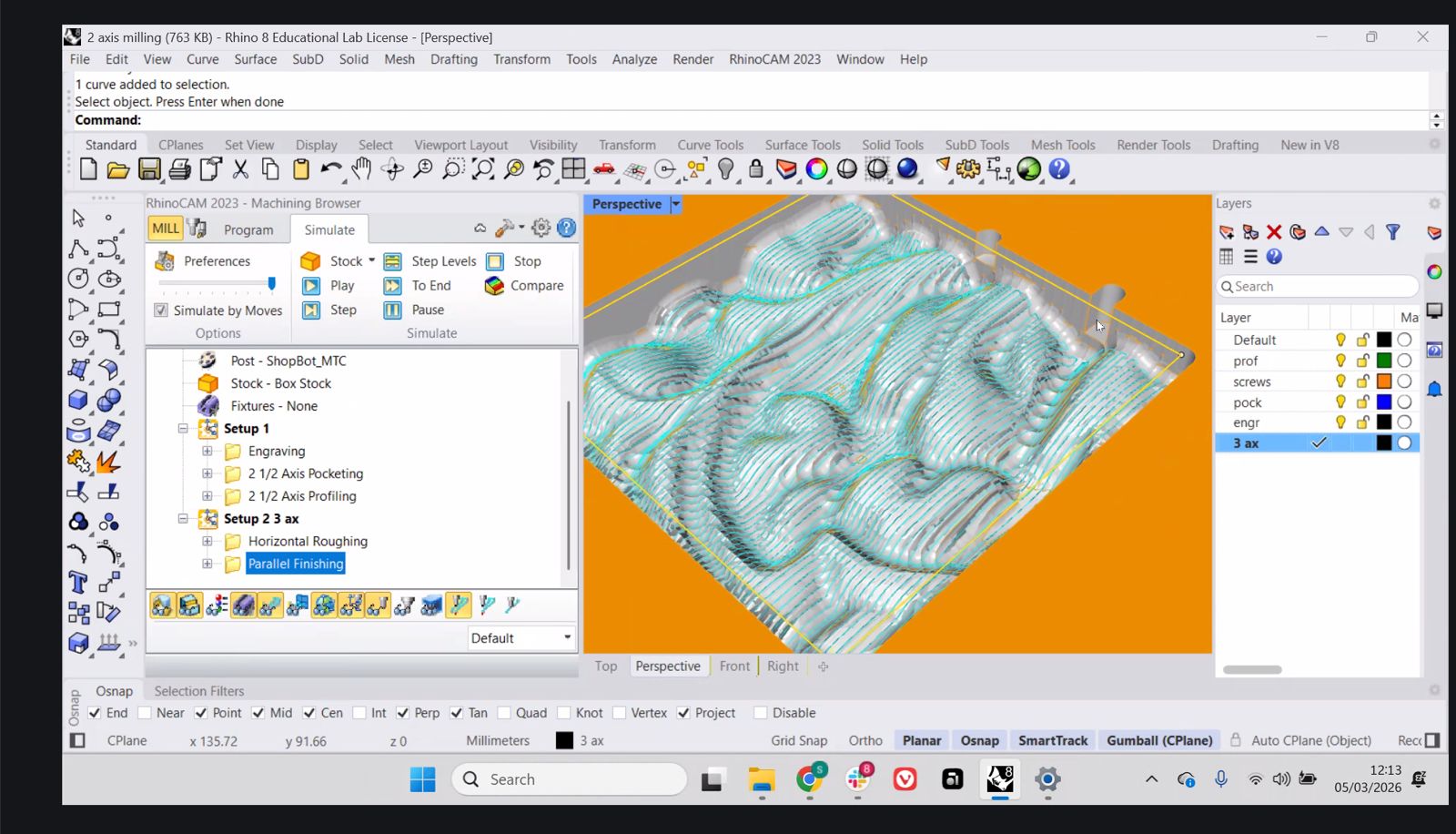Click the Open file folder icon

pyautogui.click(x=118, y=169)
